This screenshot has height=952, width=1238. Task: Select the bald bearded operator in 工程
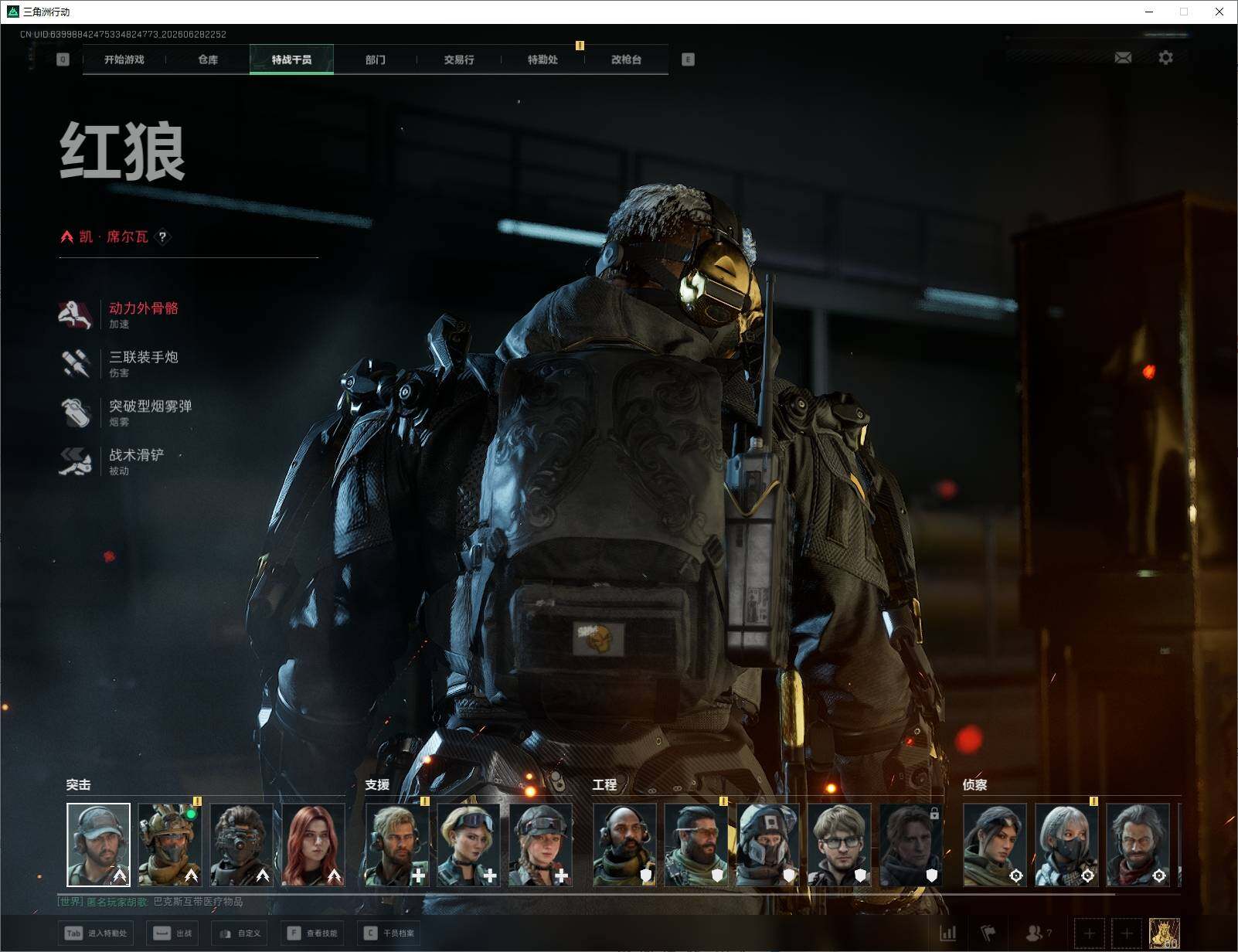tap(625, 845)
